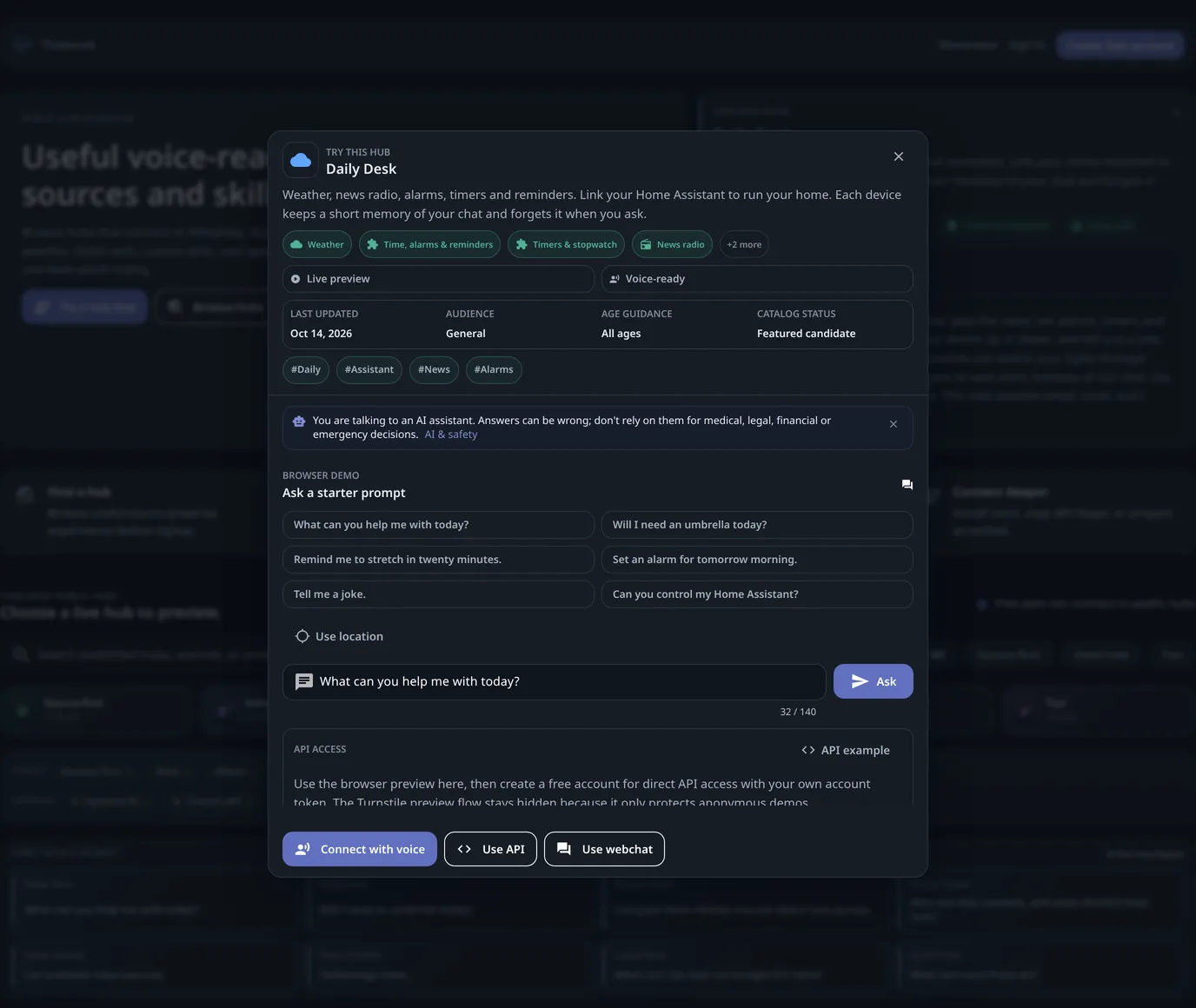Click the Daily Desk cloud hub icon
1196x1008 pixels.
pyautogui.click(x=301, y=160)
